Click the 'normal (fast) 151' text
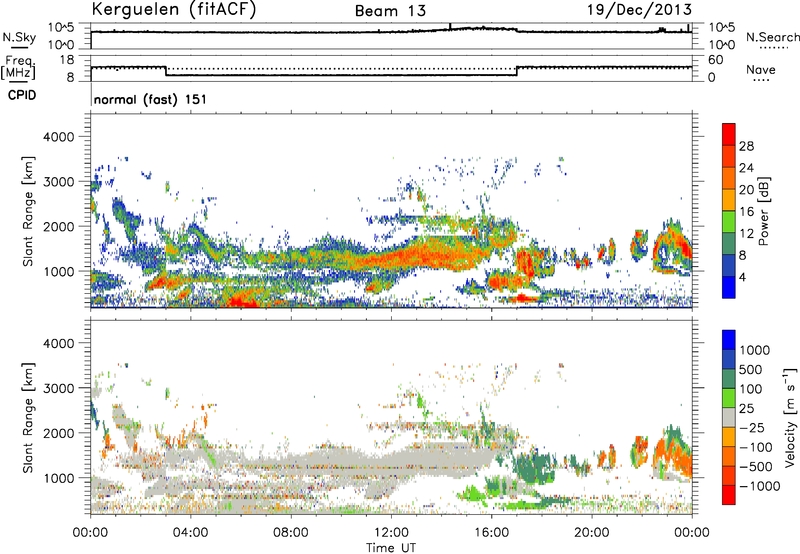Screen dimensions: 800x554 tap(151, 99)
